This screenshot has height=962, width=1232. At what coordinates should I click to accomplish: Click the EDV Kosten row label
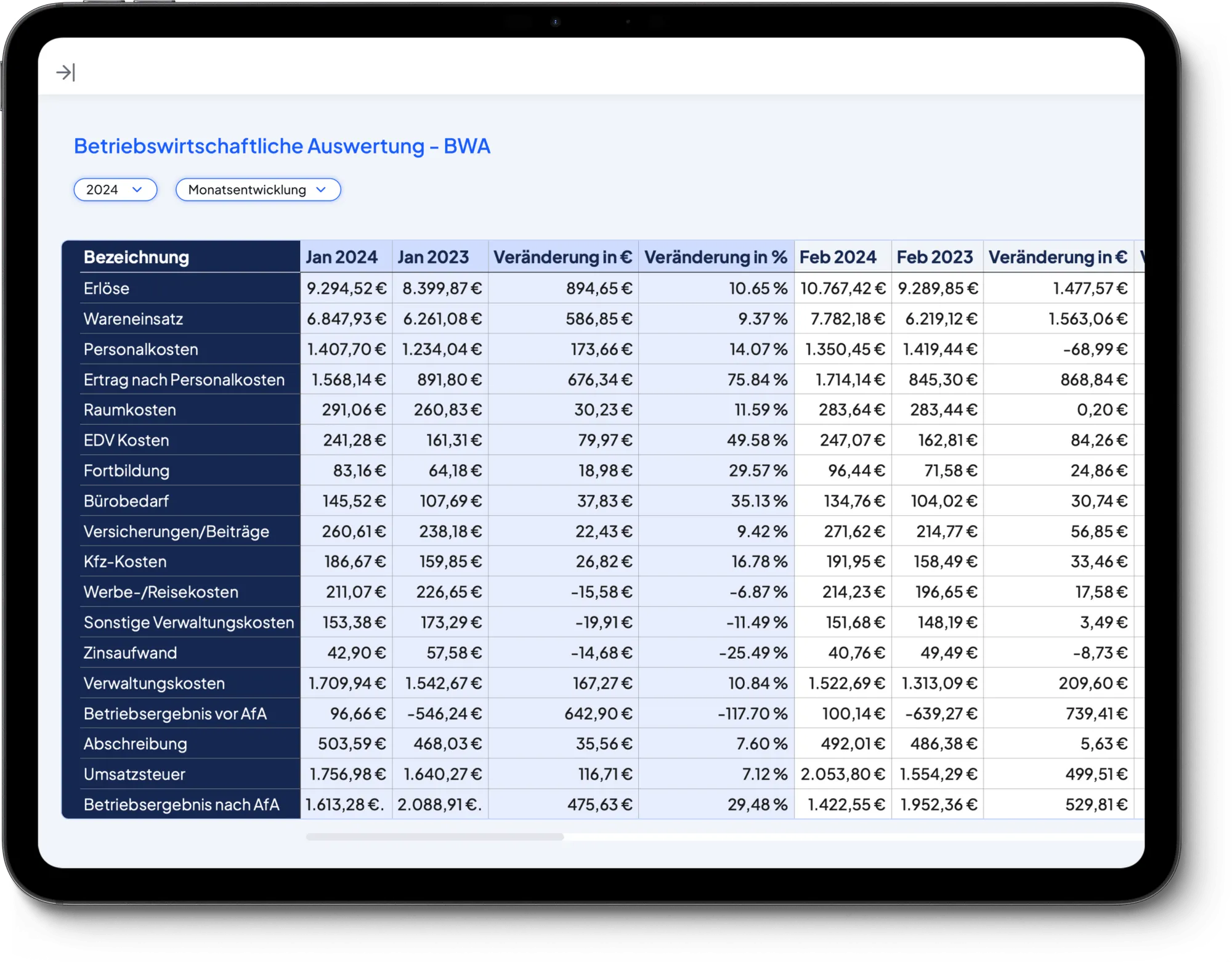click(x=126, y=440)
